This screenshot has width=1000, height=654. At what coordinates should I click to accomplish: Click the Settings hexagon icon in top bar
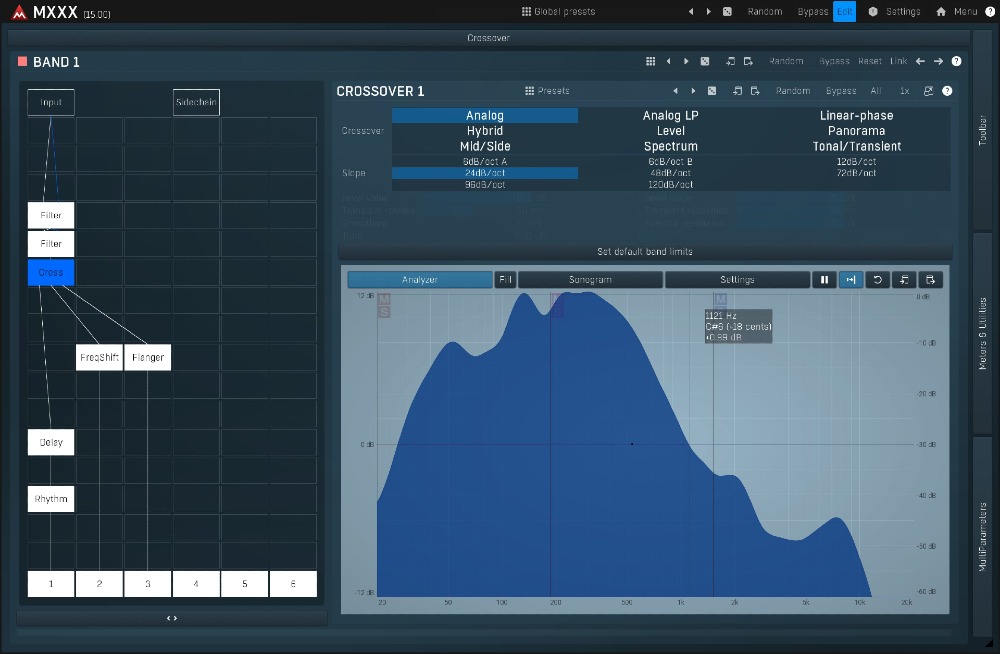872,12
